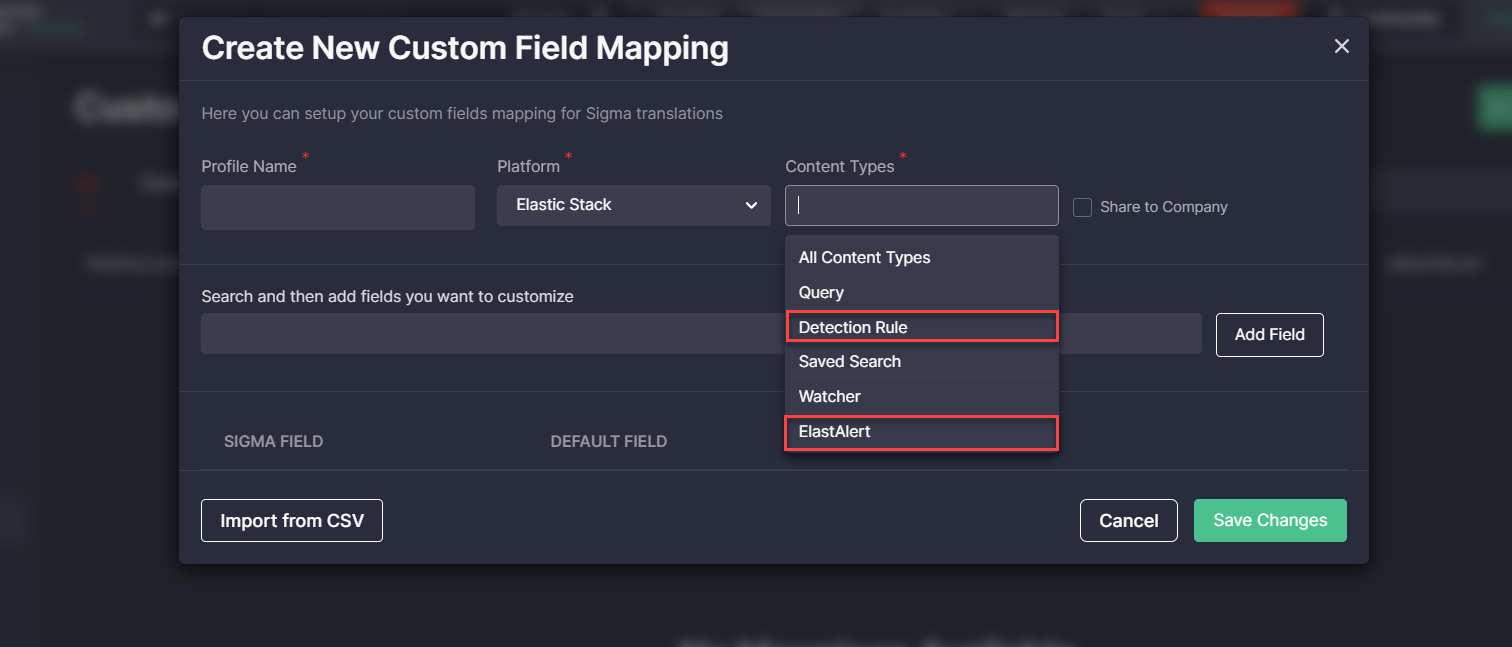Click the Share to Company label text
The width and height of the screenshot is (1512, 647).
(x=1163, y=207)
